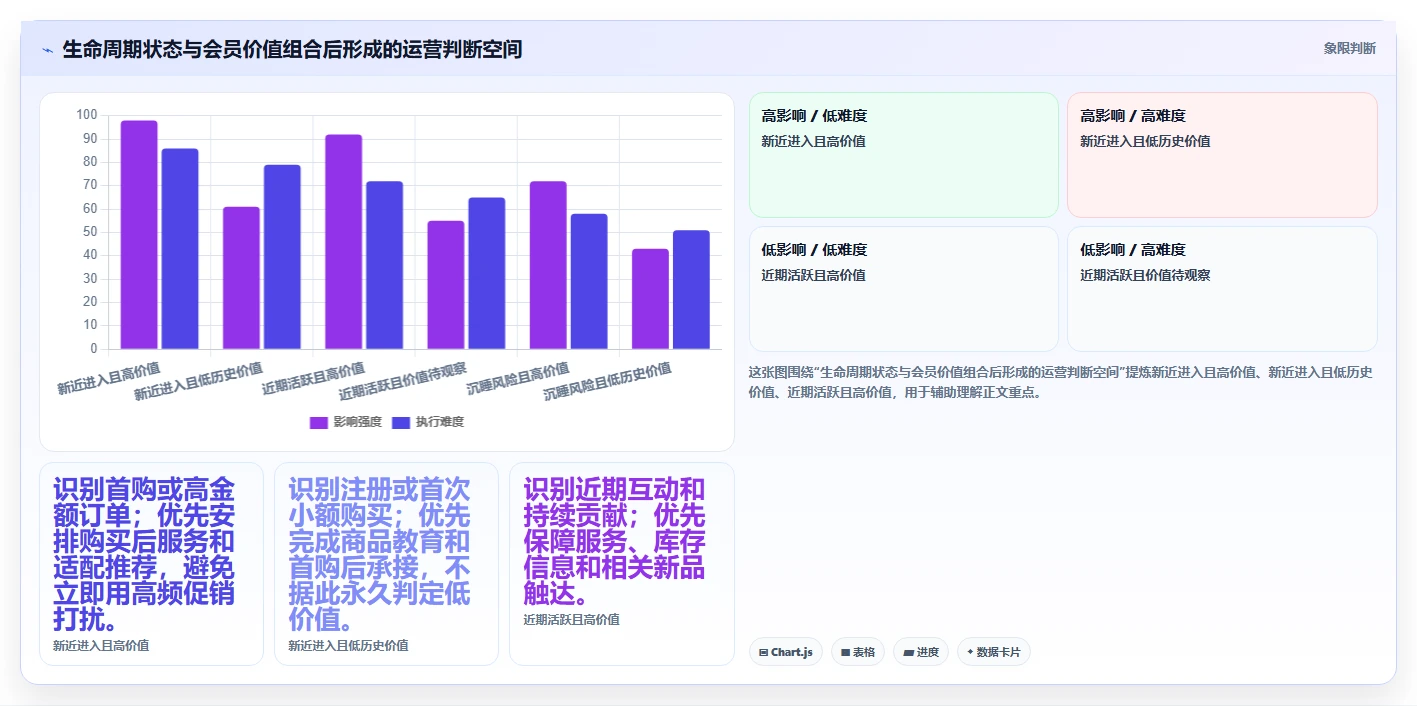Click the blue bar for 沉睡风险且高价值
1417x706 pixels.
point(589,282)
